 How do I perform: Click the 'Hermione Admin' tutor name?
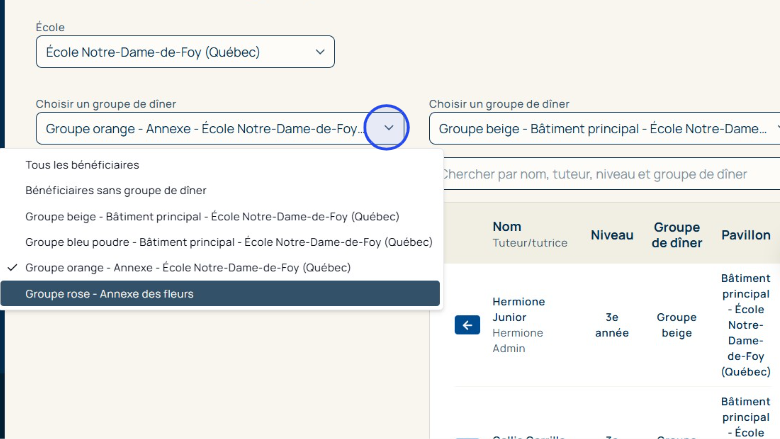click(518, 340)
